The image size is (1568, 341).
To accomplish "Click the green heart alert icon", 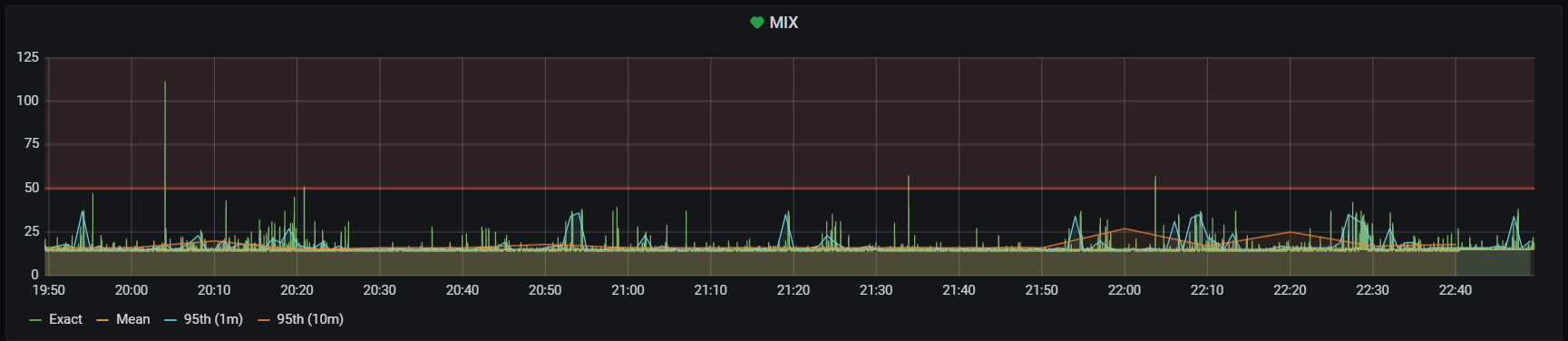I will pyautogui.click(x=757, y=23).
